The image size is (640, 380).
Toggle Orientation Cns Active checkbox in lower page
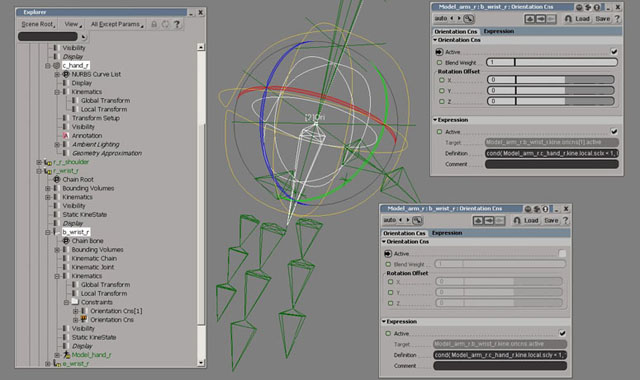click(562, 253)
